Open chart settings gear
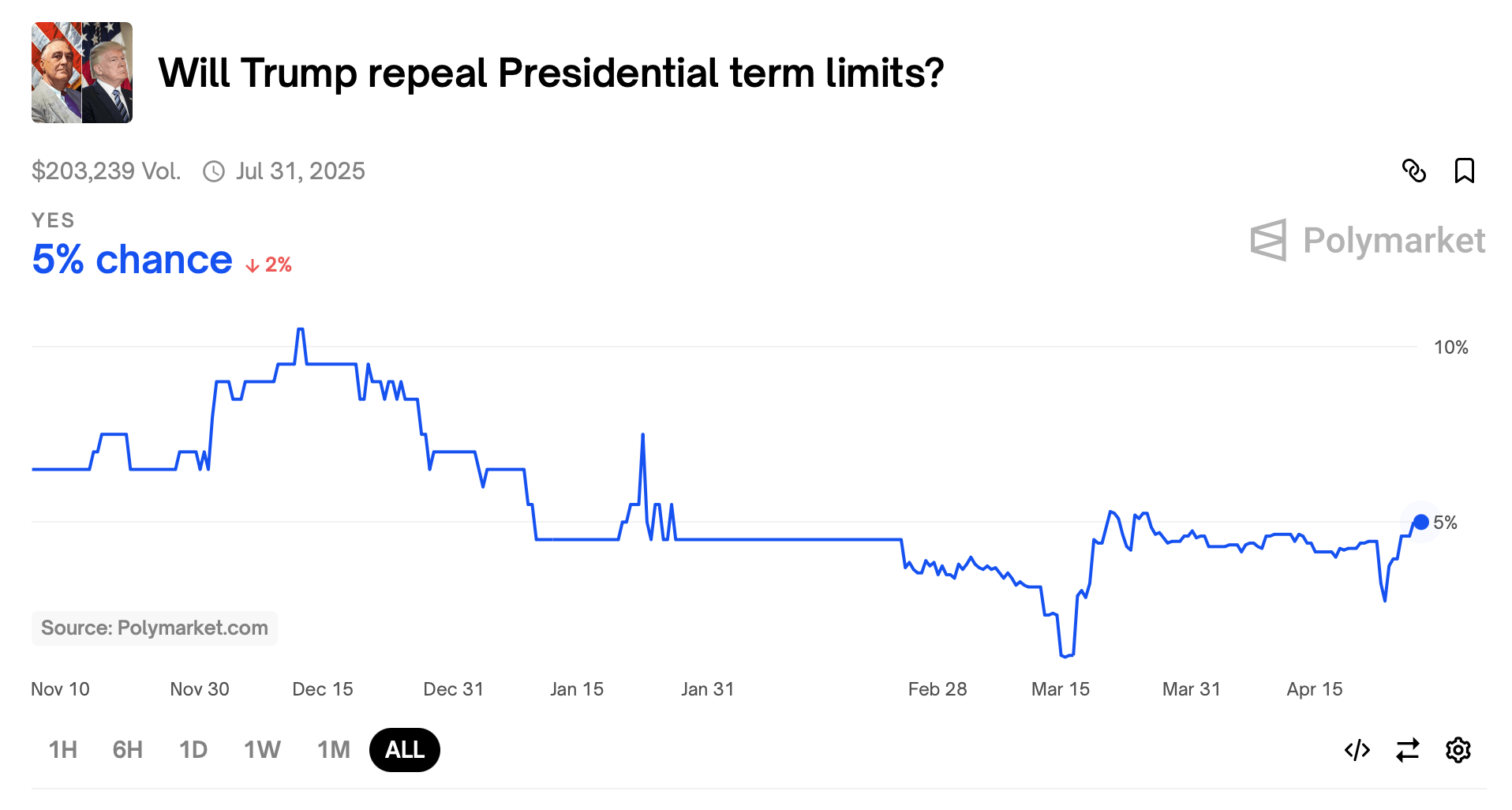1512x810 pixels. coord(1458,750)
